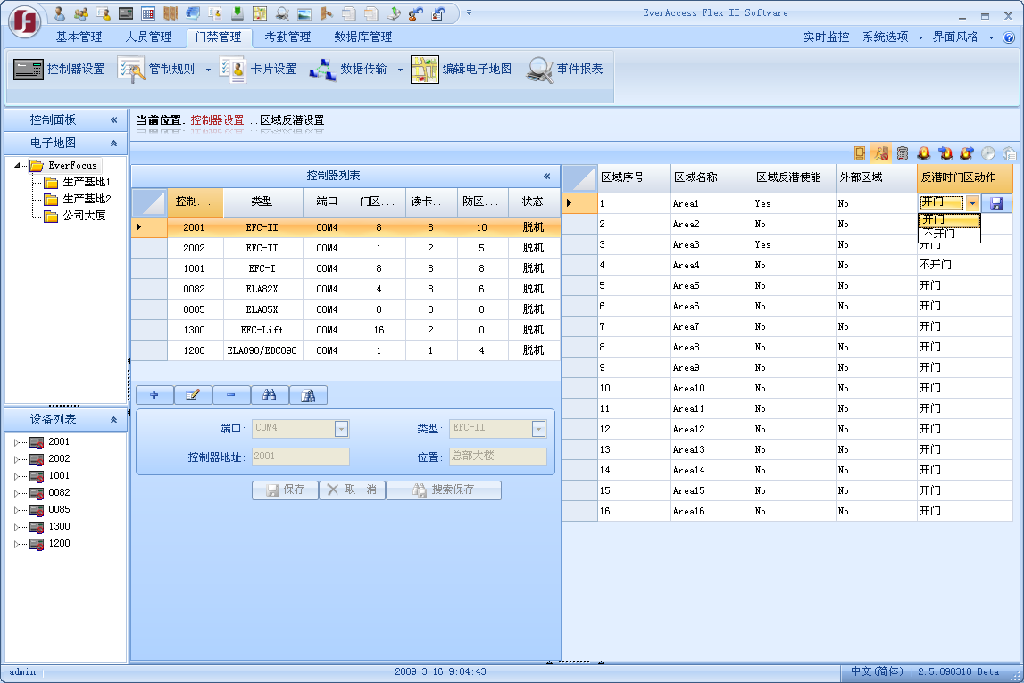Expand device 2001 in 设备列表 tree
This screenshot has height=683, width=1024.
(17, 442)
